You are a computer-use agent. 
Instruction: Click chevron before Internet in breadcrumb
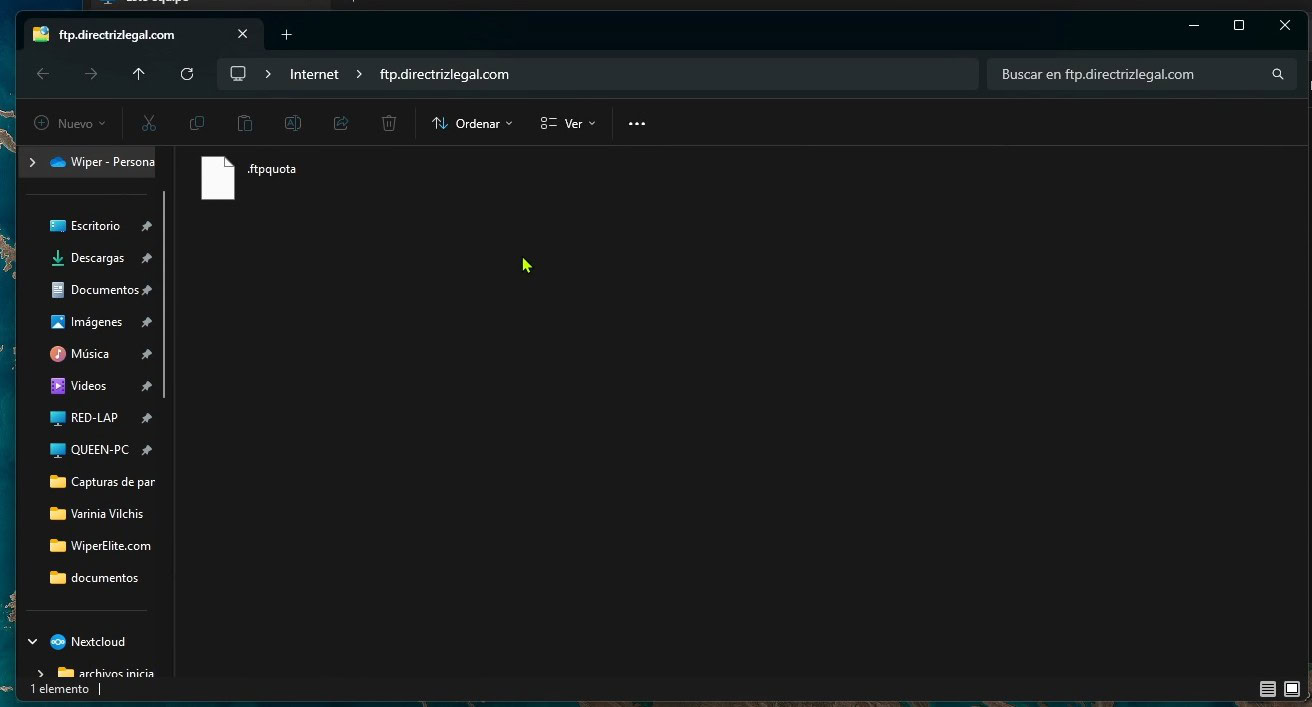268,74
